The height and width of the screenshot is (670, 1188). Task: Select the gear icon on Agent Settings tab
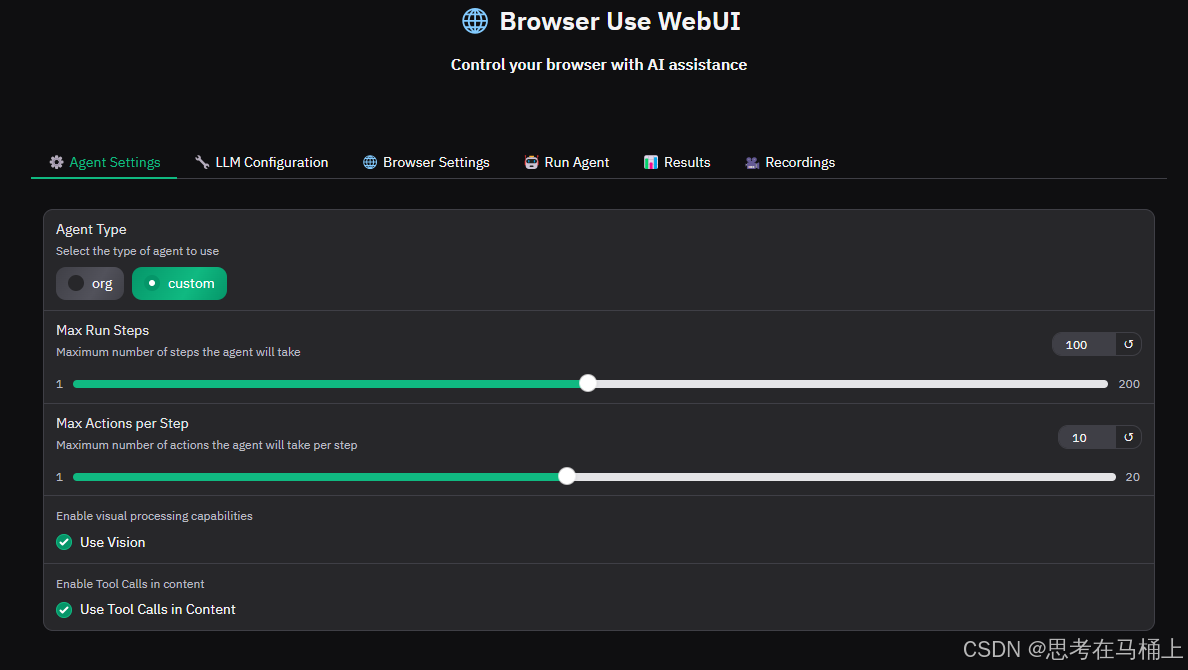coord(57,162)
